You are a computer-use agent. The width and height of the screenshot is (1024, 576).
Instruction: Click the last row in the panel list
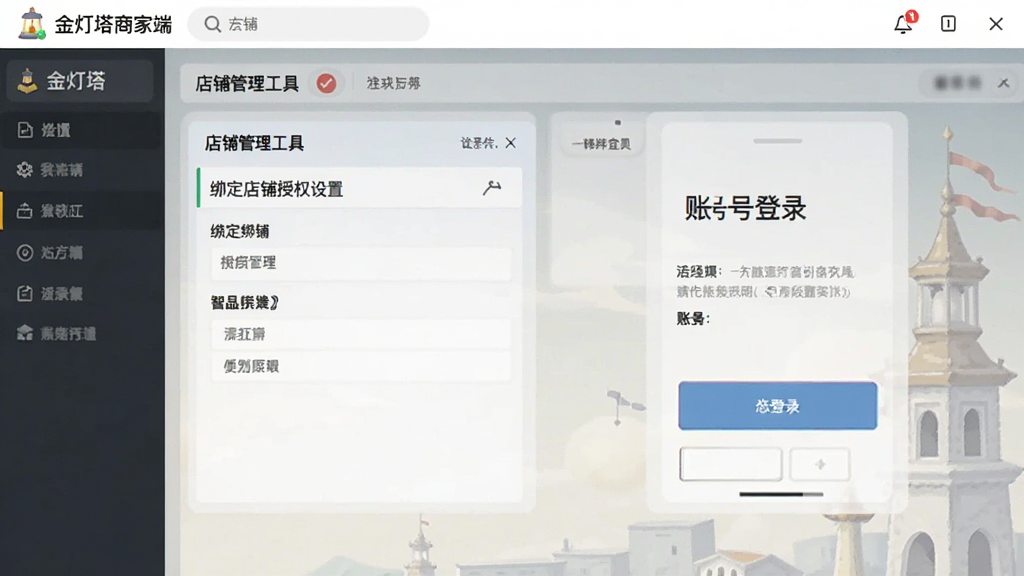pos(361,366)
